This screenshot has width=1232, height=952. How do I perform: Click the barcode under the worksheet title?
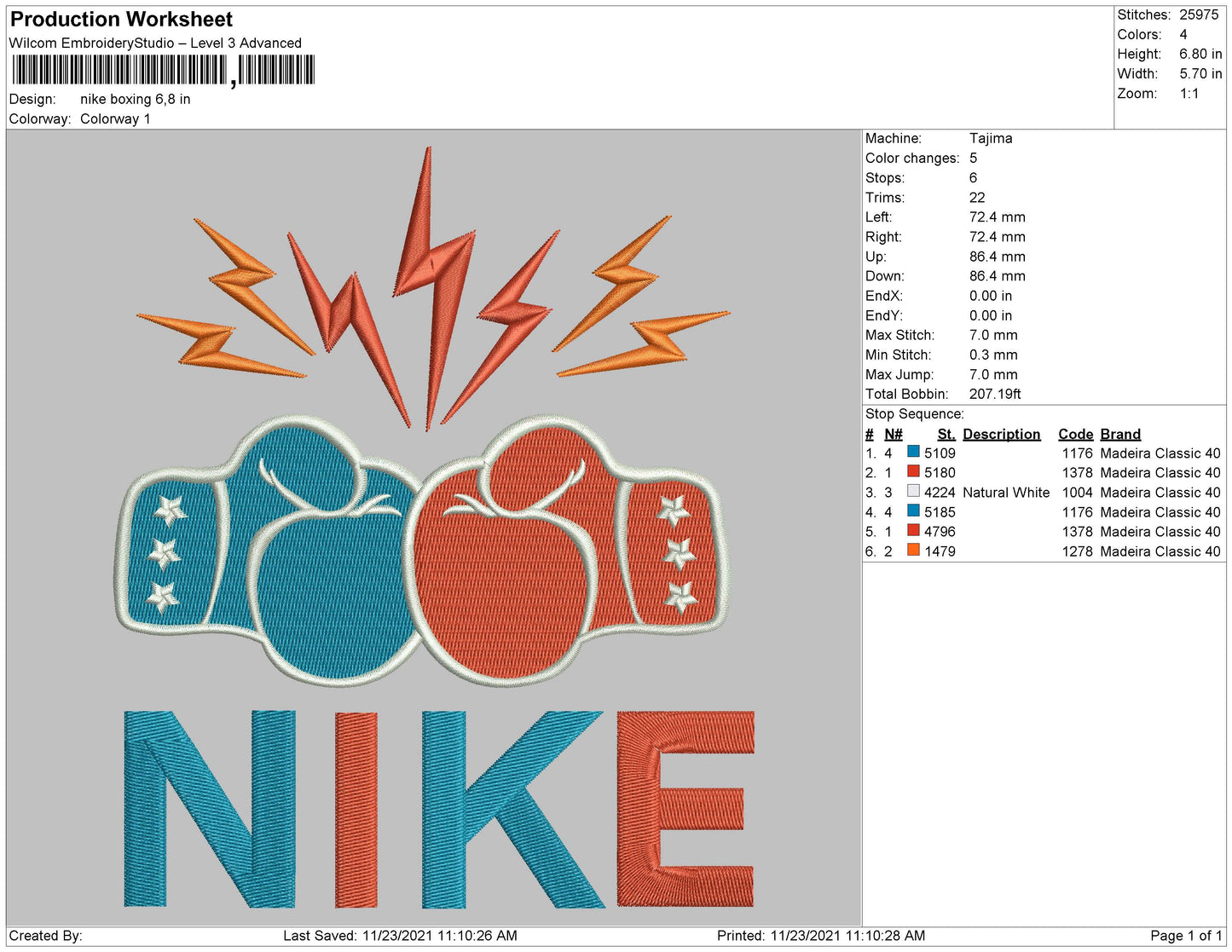[x=163, y=71]
